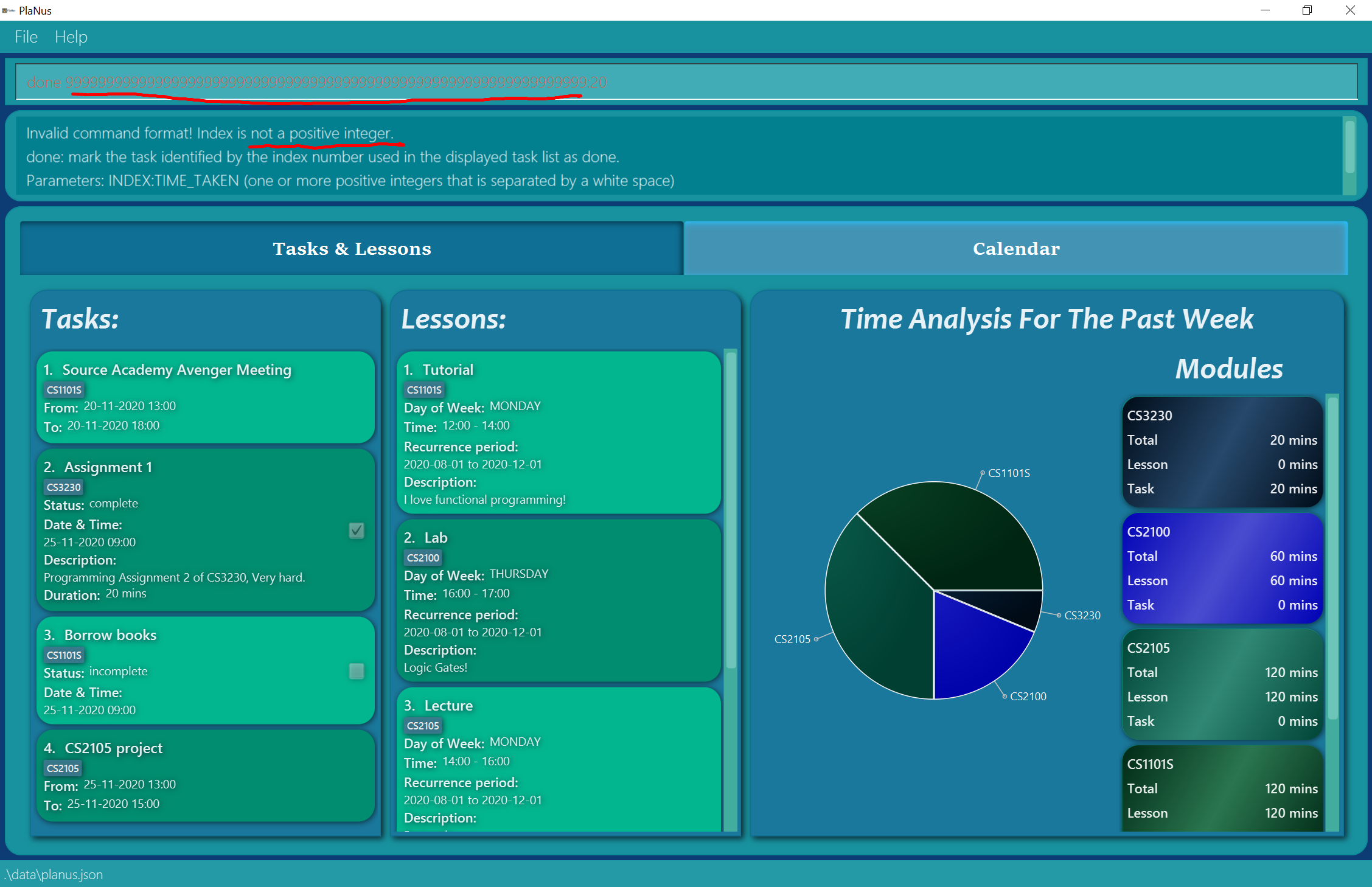Click the CS3230 tag on Assignment 1
Viewport: 1372px width, 887px height.
(x=64, y=487)
